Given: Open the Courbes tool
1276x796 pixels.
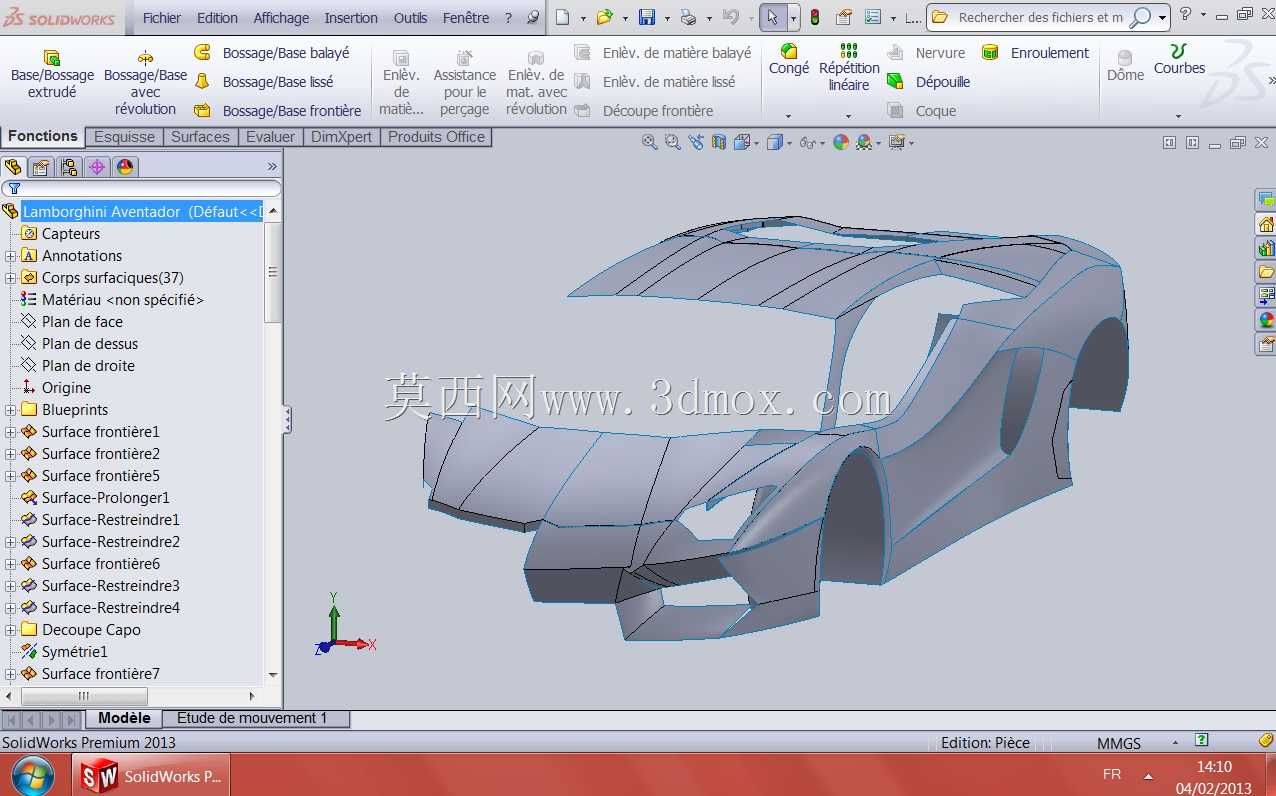Looking at the screenshot, I should (1179, 60).
